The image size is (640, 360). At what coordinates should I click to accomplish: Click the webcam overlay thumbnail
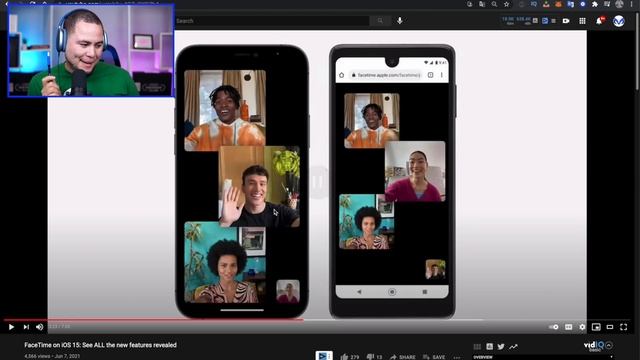tap(91, 50)
